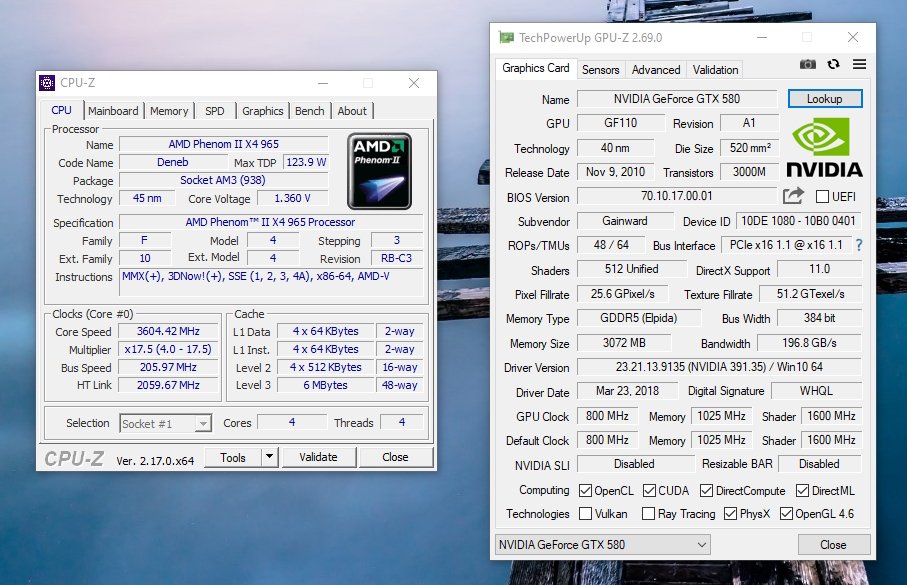Open the Socket #1 selection dropdown
The height and width of the screenshot is (585, 907).
pos(165,424)
